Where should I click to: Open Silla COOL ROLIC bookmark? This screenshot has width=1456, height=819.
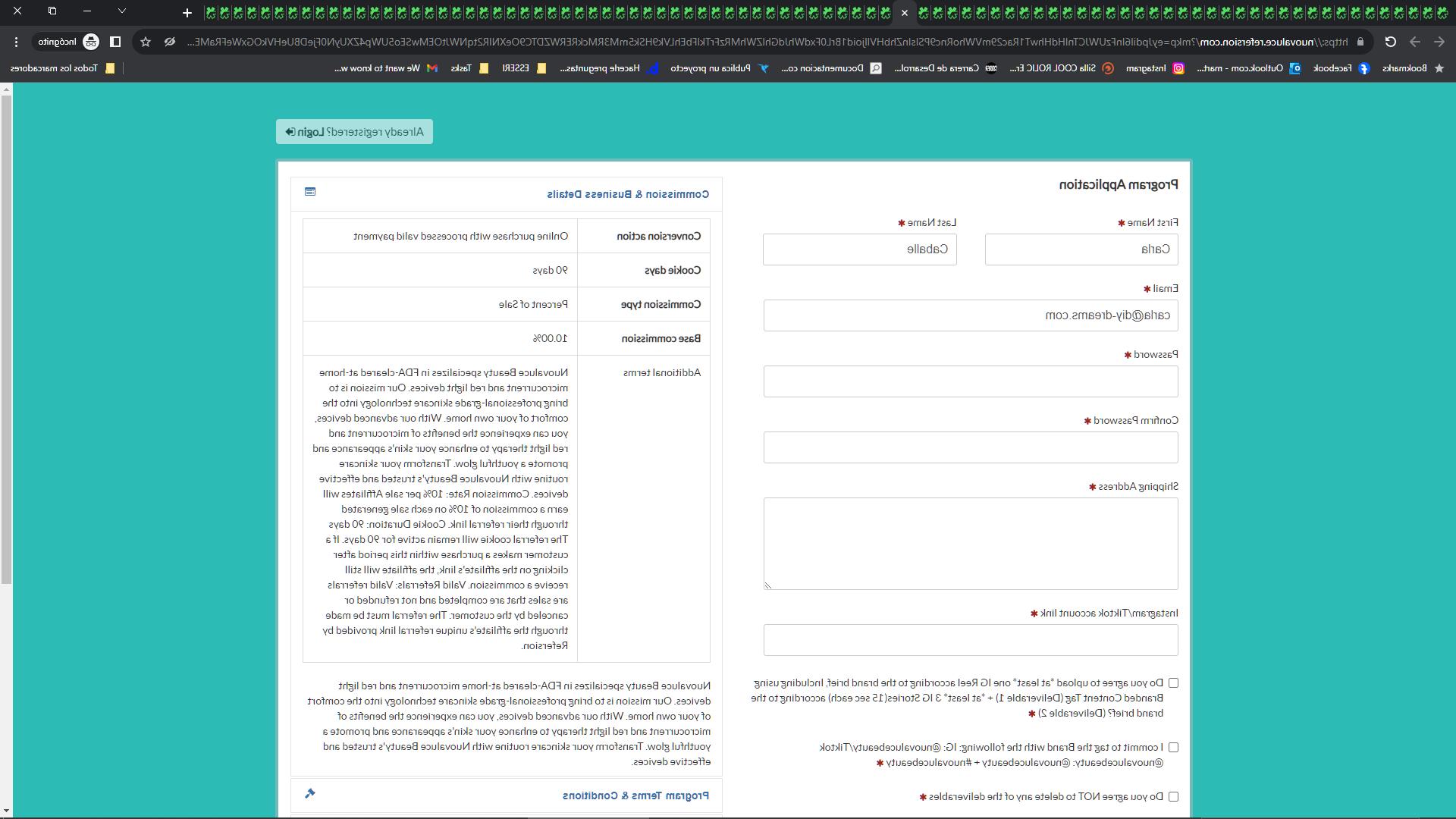click(1061, 68)
